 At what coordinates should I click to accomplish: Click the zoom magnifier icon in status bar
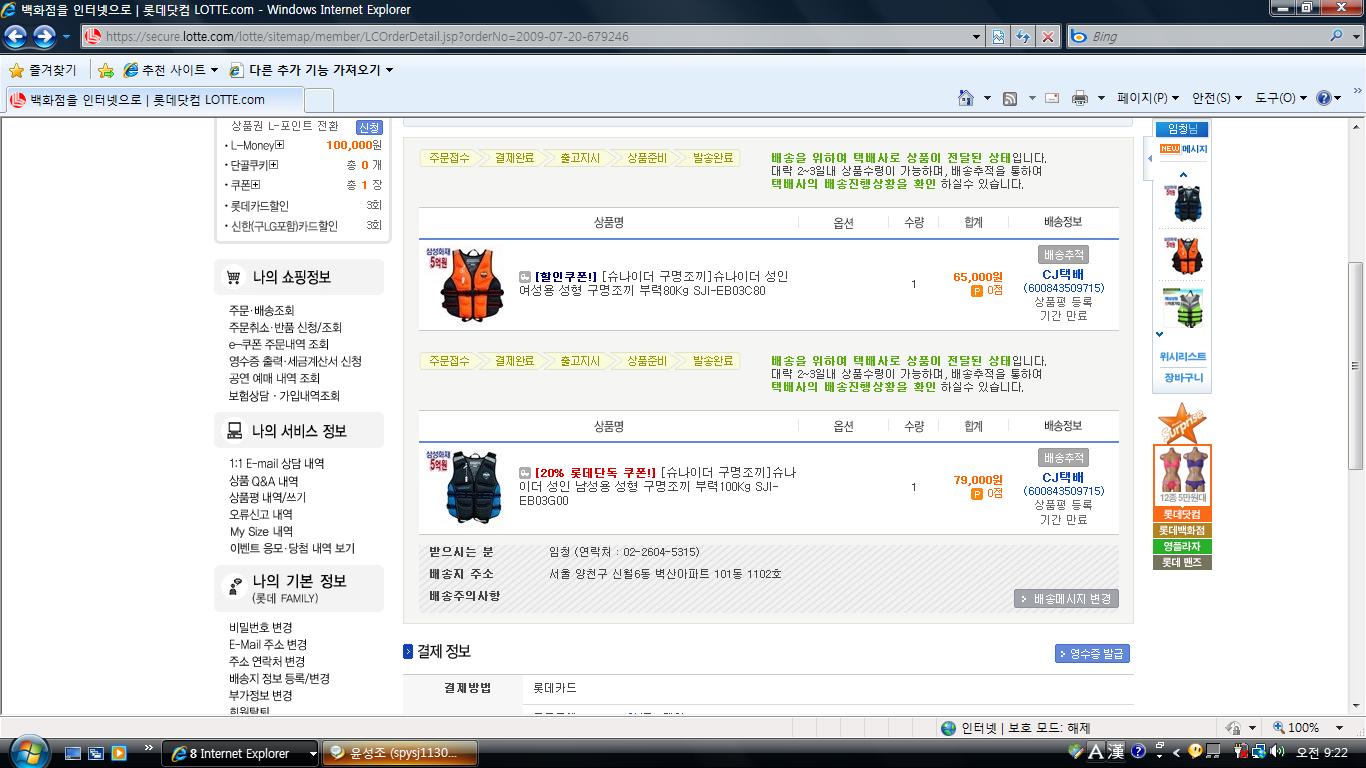tap(1280, 728)
